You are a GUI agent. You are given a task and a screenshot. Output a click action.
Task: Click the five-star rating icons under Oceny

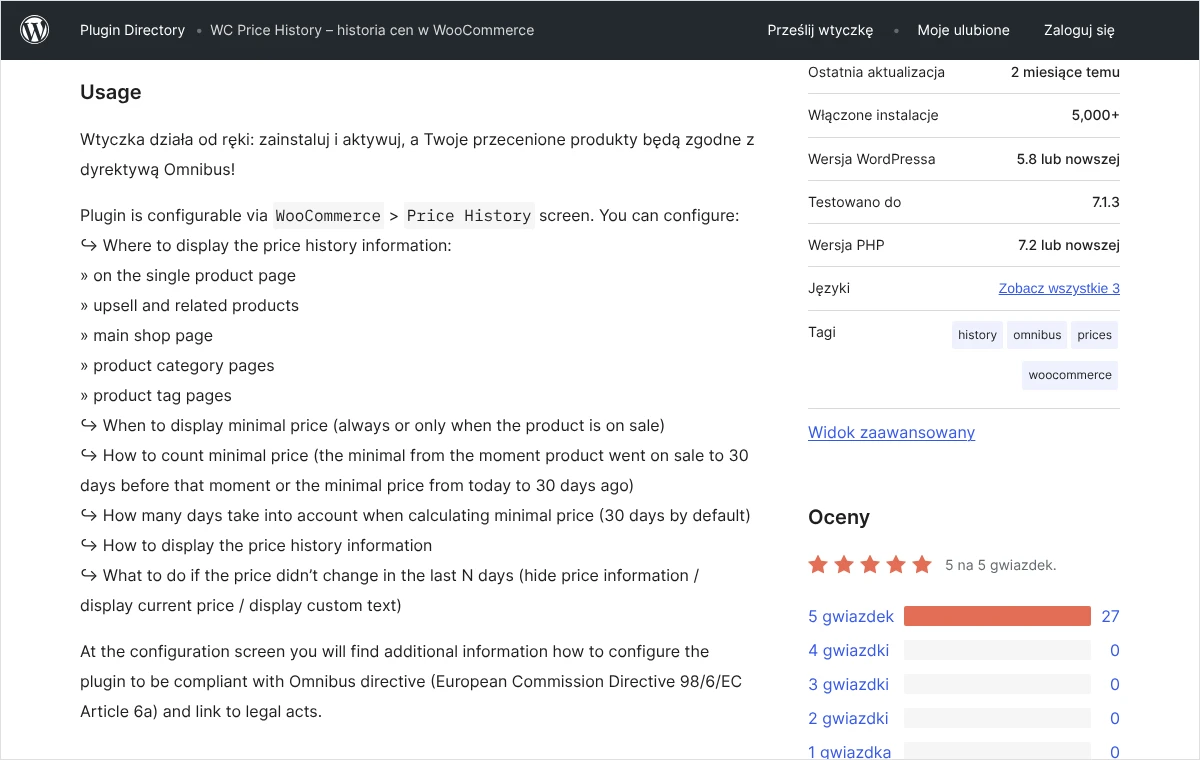[870, 565]
